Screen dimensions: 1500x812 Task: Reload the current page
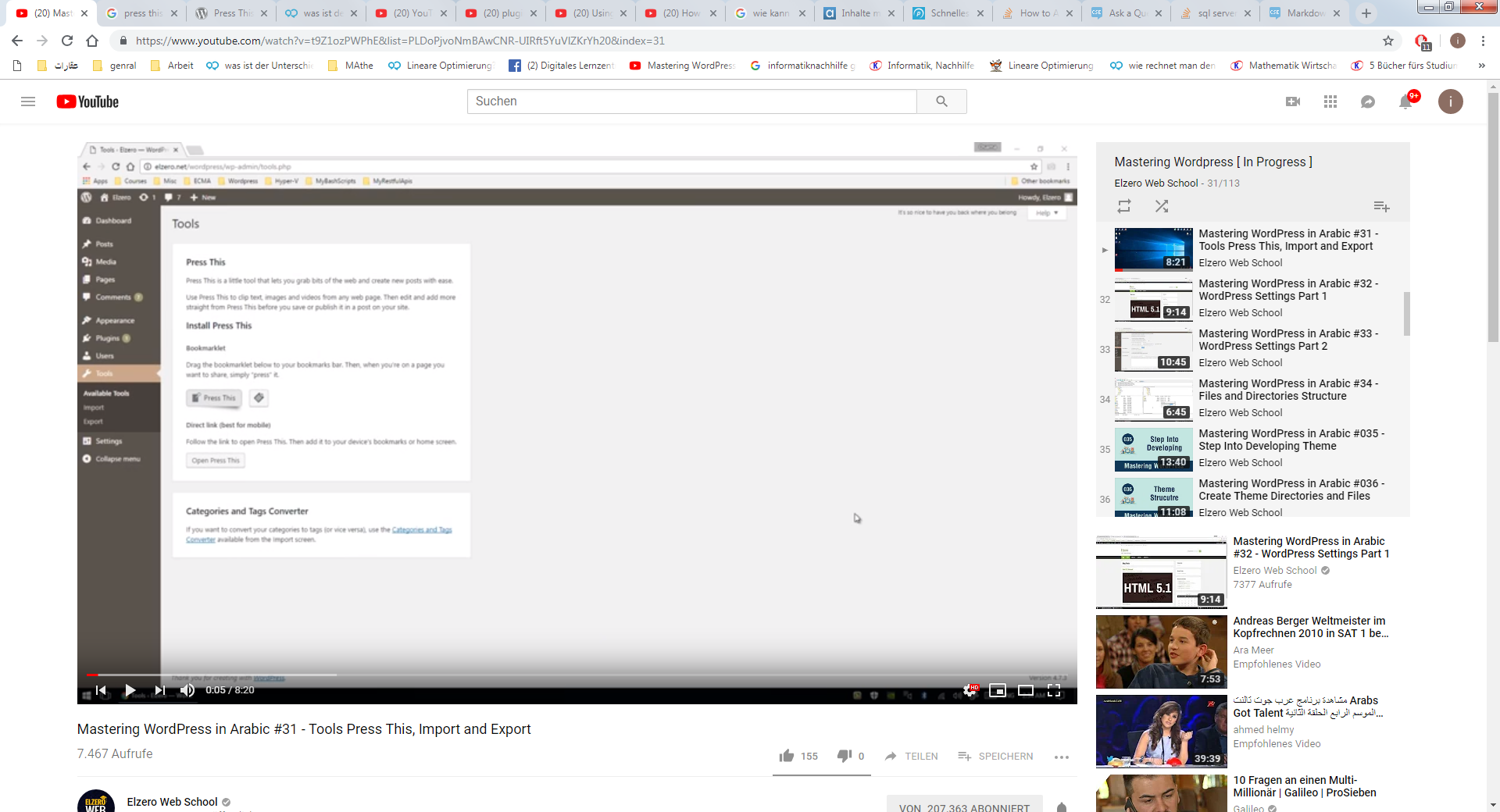point(67,41)
